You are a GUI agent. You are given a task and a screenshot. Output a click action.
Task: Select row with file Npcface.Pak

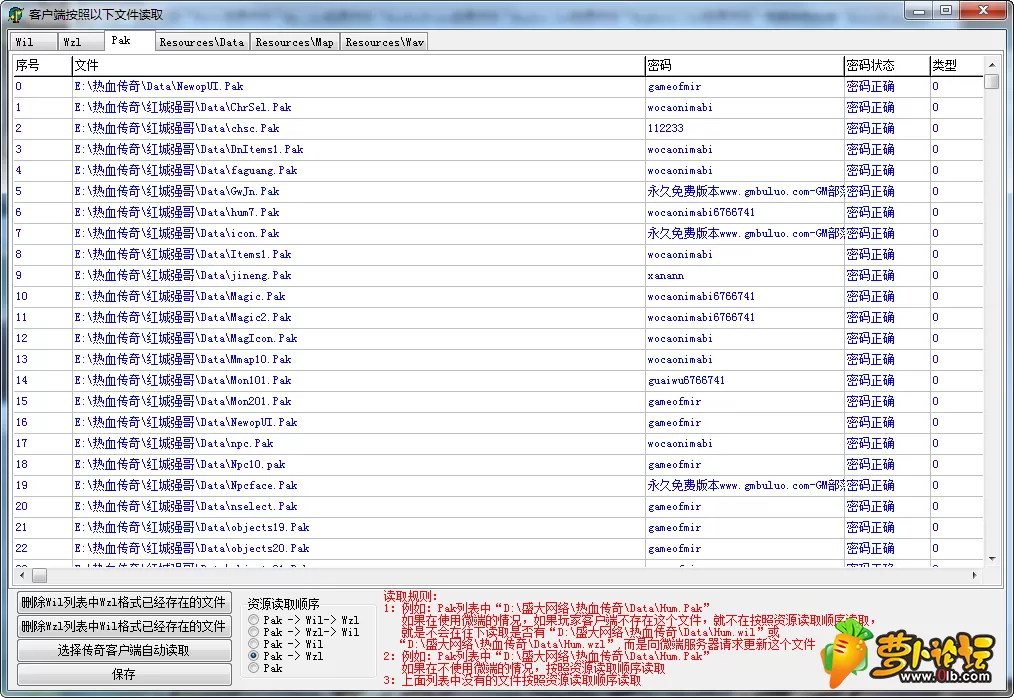tap(498, 486)
